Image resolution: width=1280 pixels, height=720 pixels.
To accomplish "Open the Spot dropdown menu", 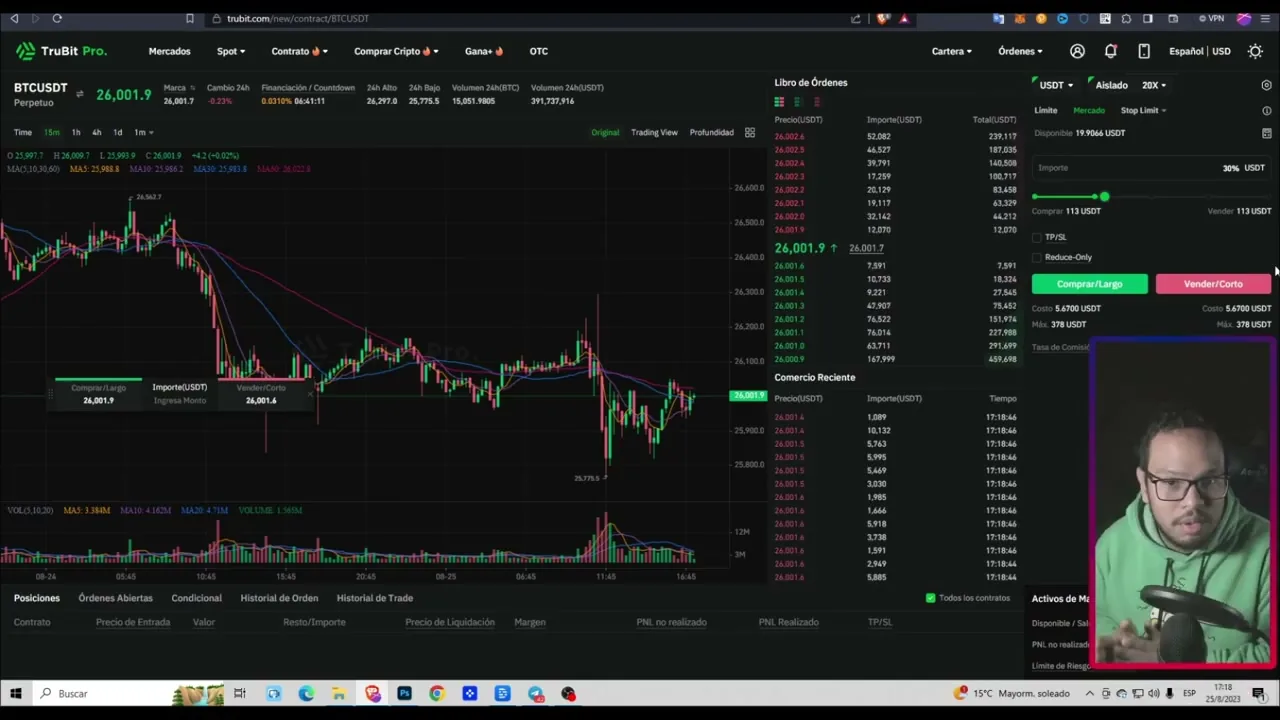I will pos(231,51).
